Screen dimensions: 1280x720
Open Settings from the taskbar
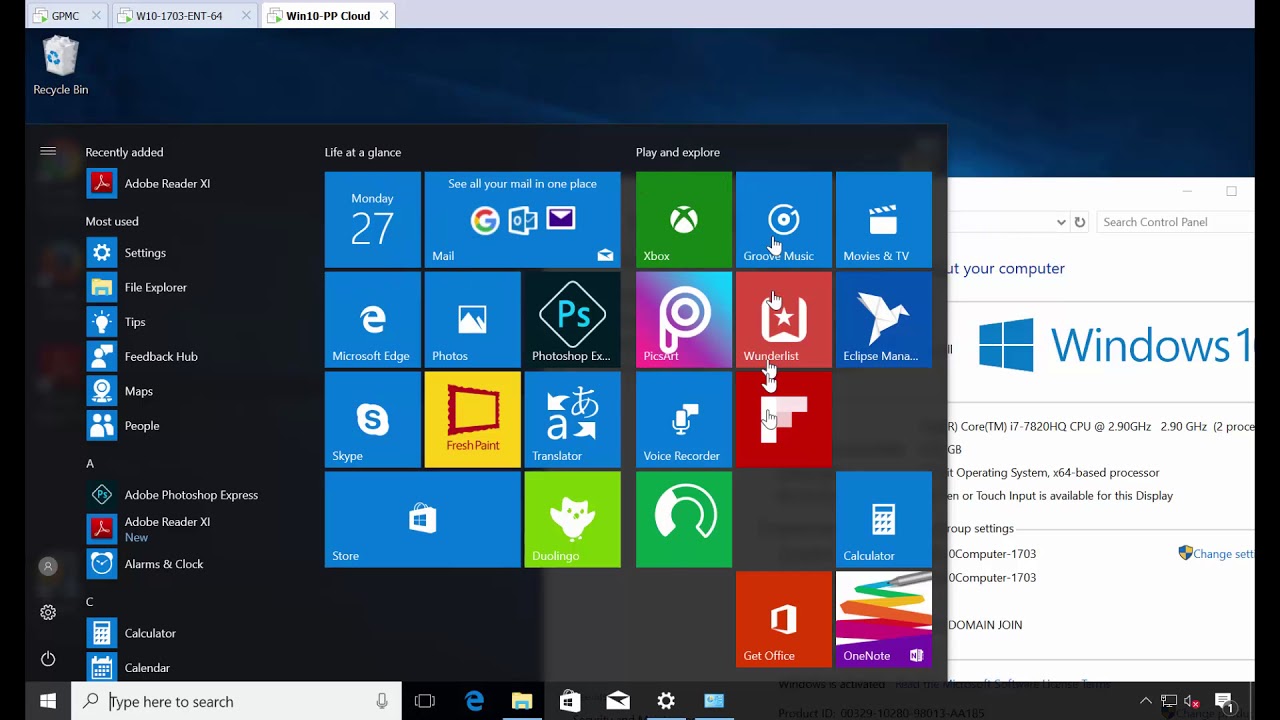[666, 701]
